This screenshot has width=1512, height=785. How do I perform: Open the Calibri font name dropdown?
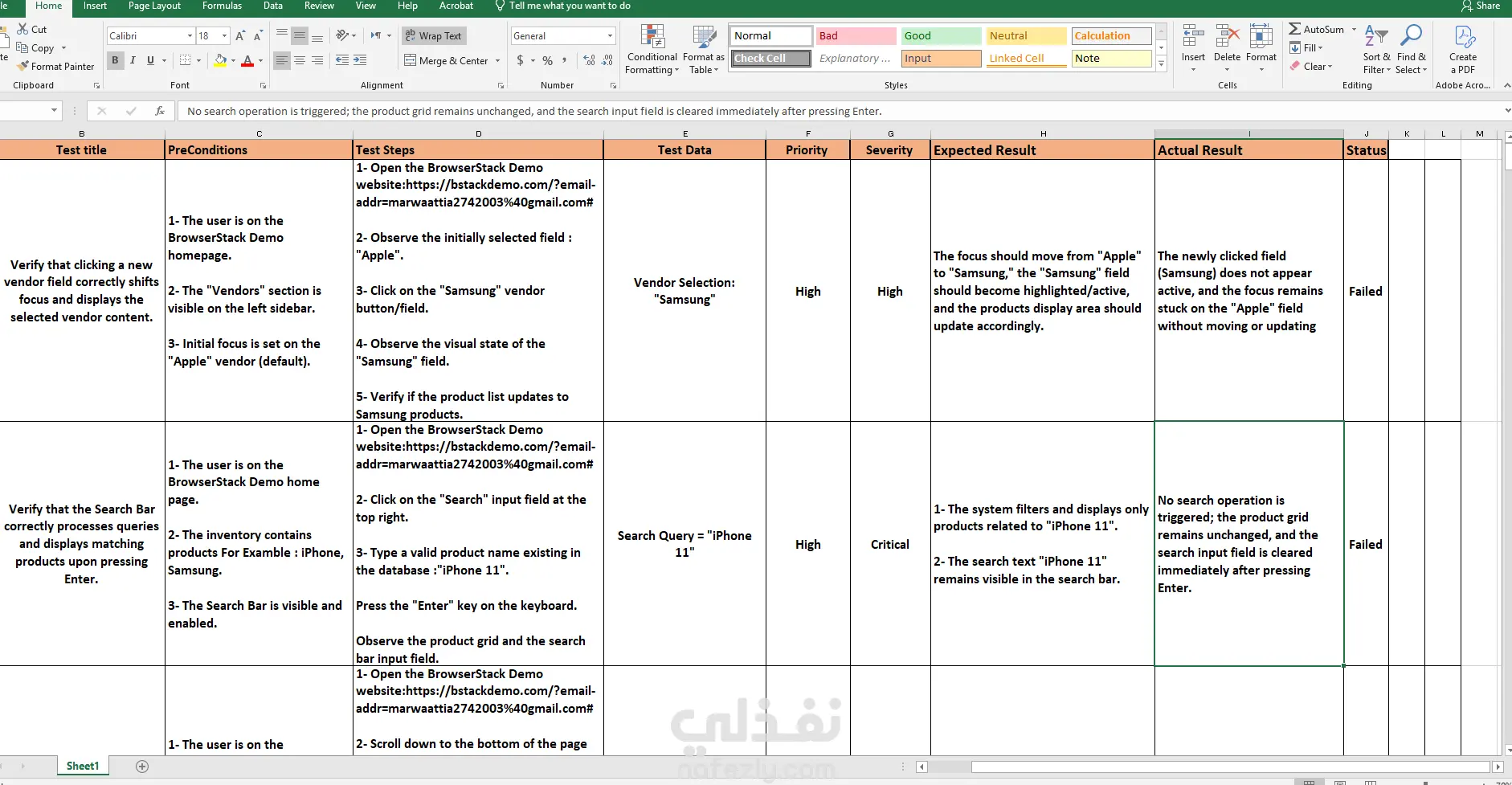click(x=190, y=36)
